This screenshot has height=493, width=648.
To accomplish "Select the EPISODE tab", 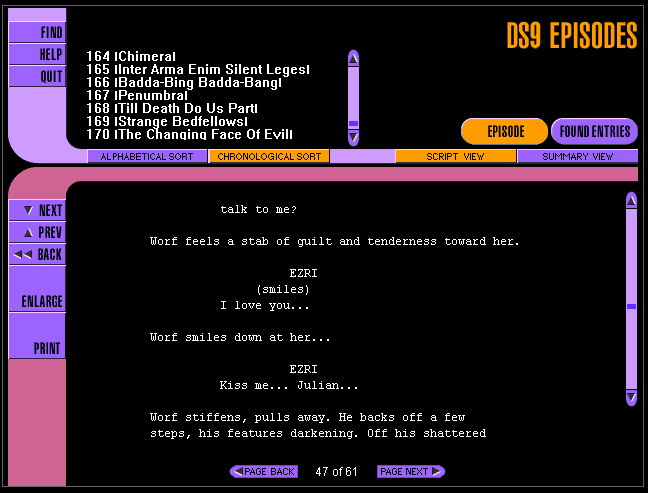I will [504, 131].
